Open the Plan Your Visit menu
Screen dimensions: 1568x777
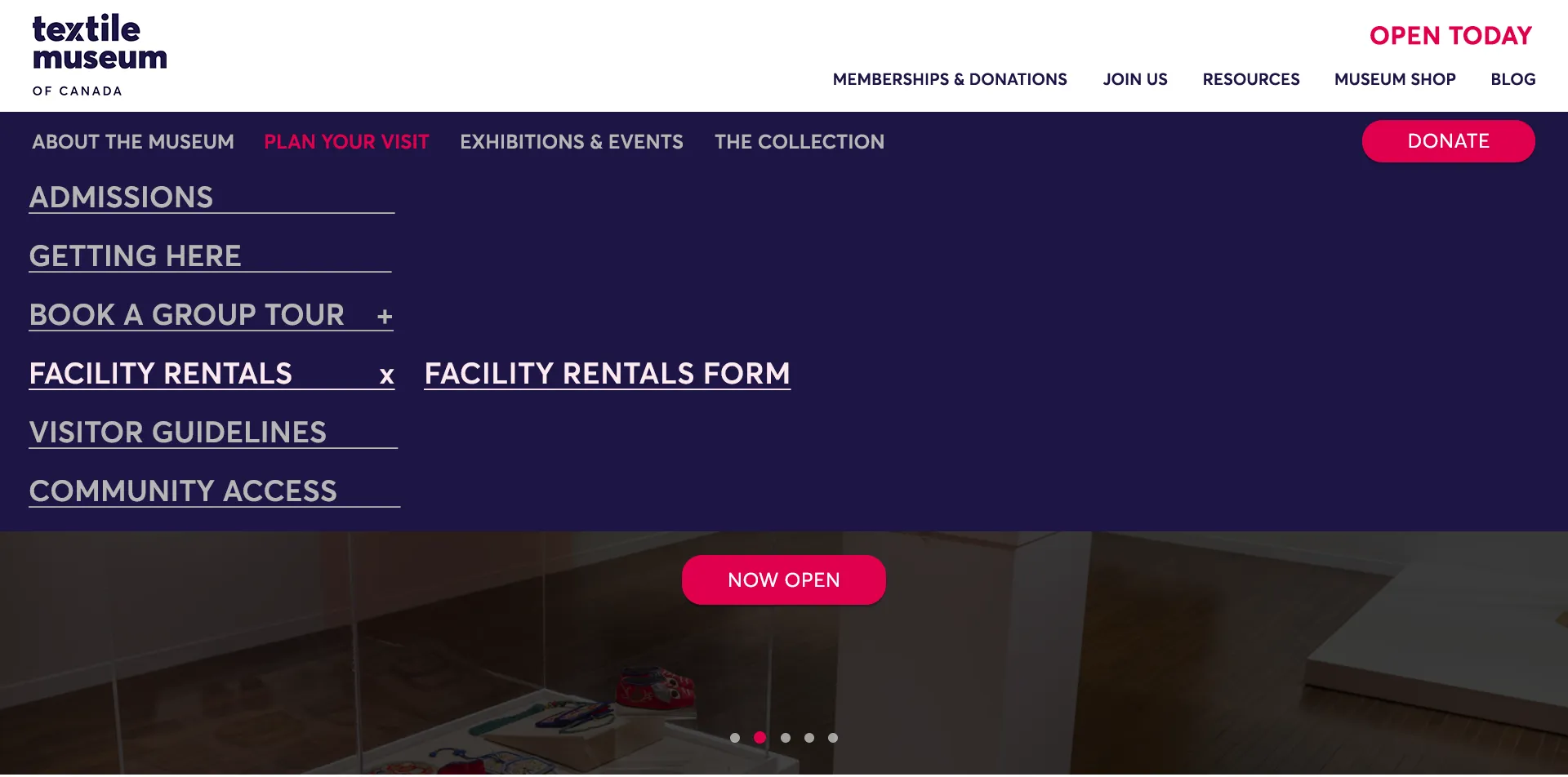(x=346, y=142)
